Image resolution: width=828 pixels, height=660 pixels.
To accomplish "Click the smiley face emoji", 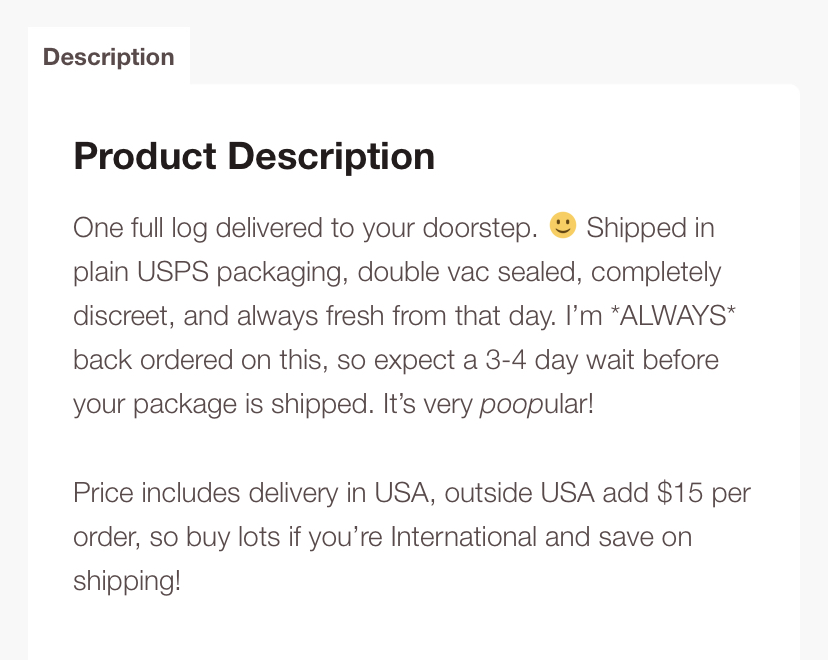I will coord(562,225).
